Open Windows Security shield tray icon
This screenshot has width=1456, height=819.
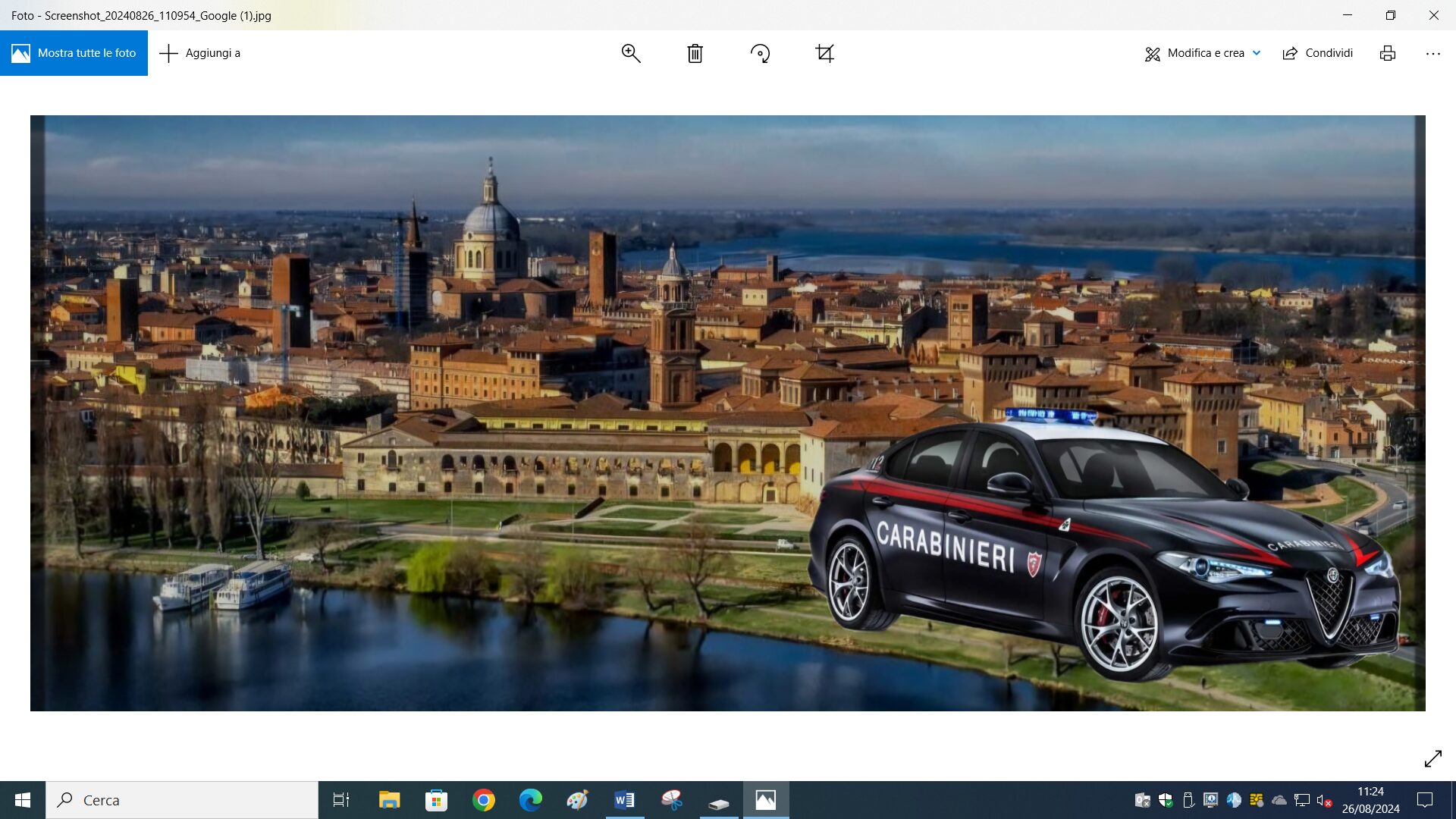point(1166,800)
